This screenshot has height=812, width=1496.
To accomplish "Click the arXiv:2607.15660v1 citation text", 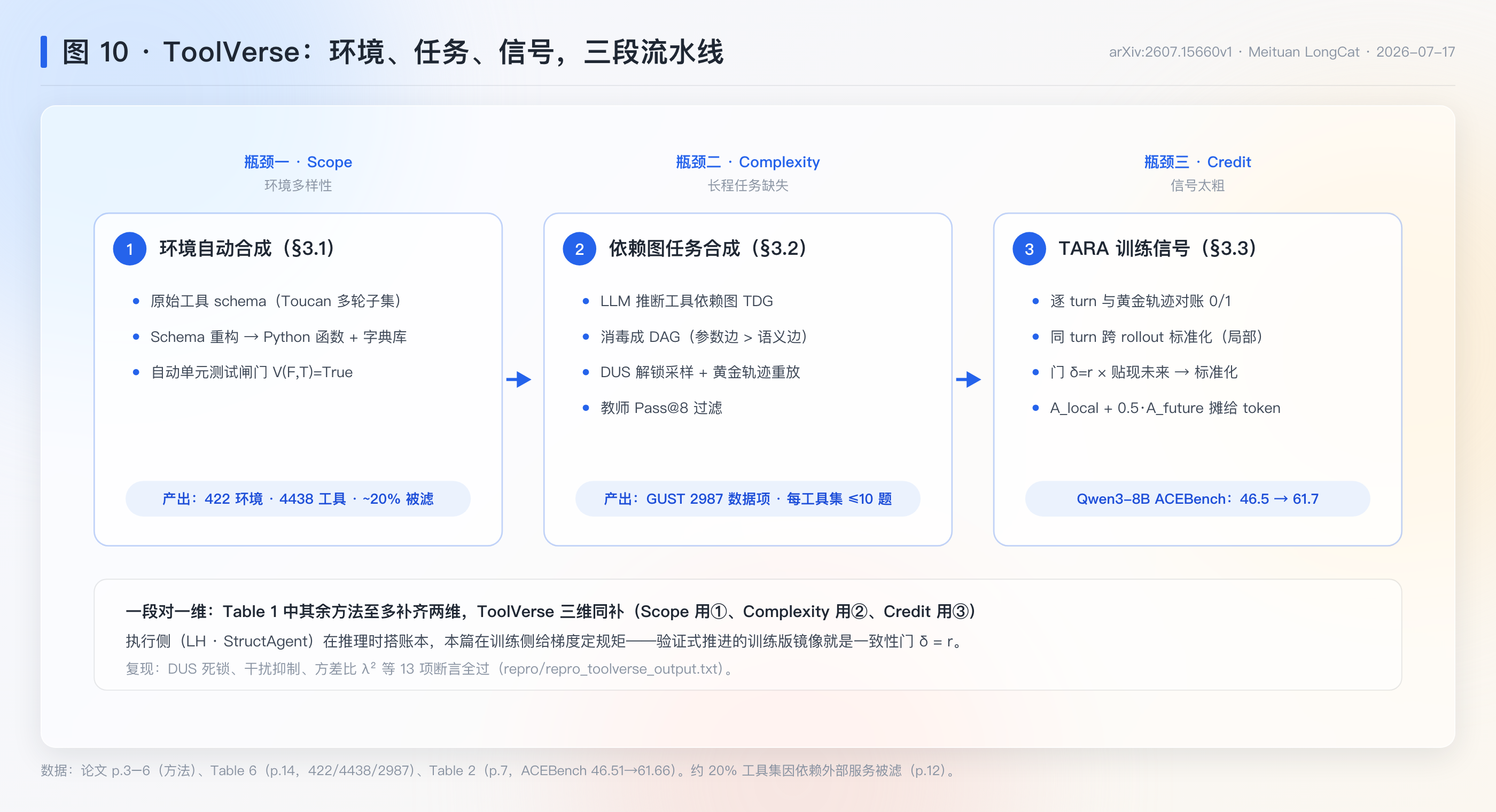I will click(1282, 52).
